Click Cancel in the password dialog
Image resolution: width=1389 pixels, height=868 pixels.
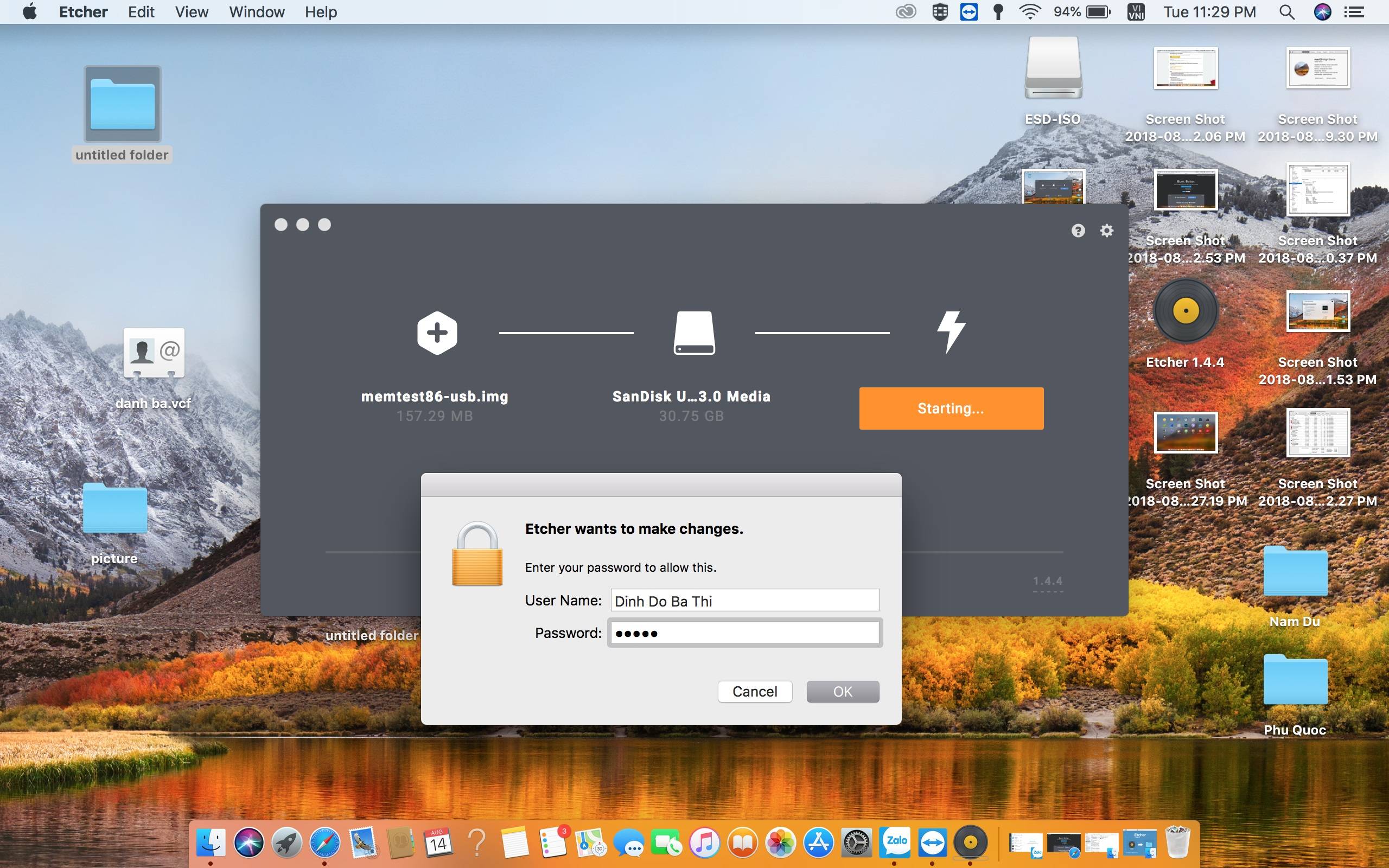(755, 692)
